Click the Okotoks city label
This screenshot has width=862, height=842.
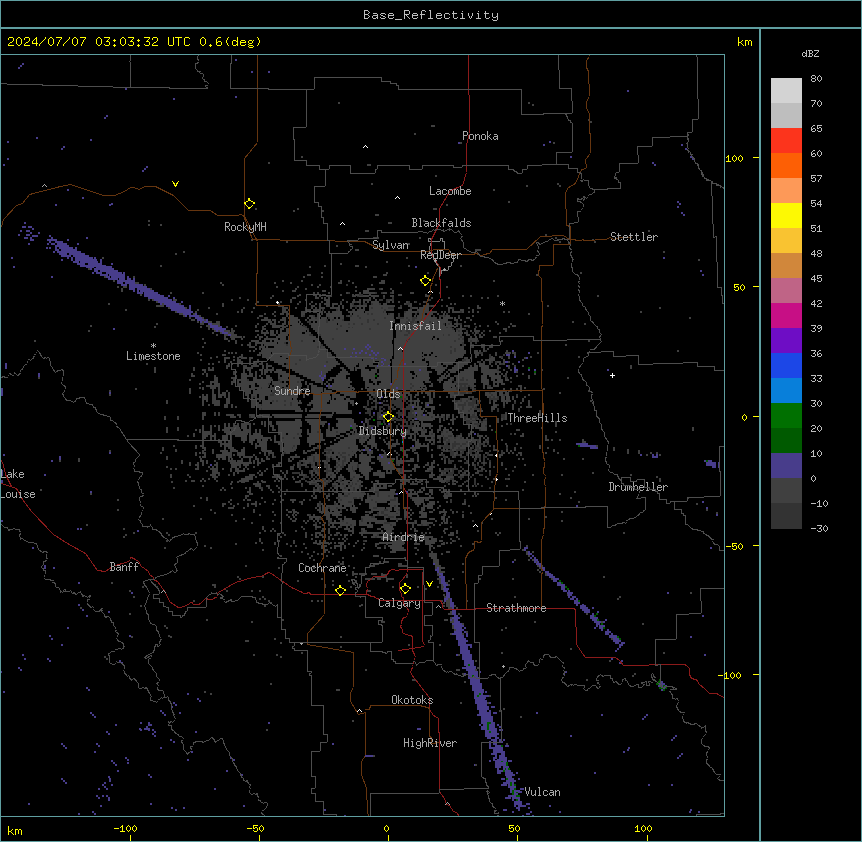click(x=412, y=700)
